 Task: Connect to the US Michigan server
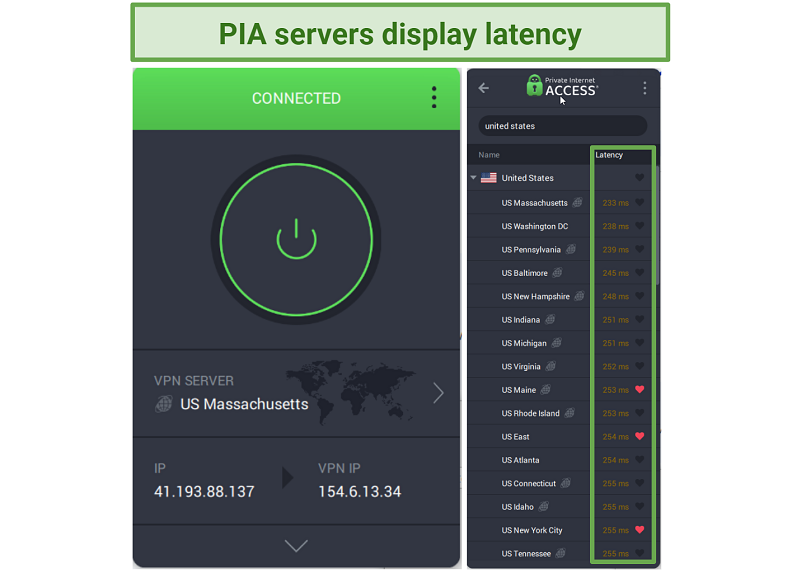pyautogui.click(x=561, y=343)
